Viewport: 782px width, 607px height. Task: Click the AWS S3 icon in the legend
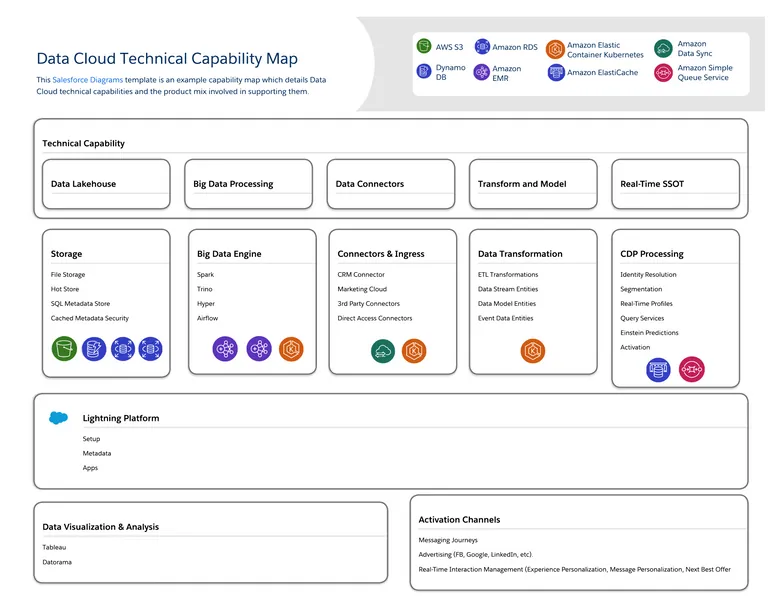coord(425,47)
